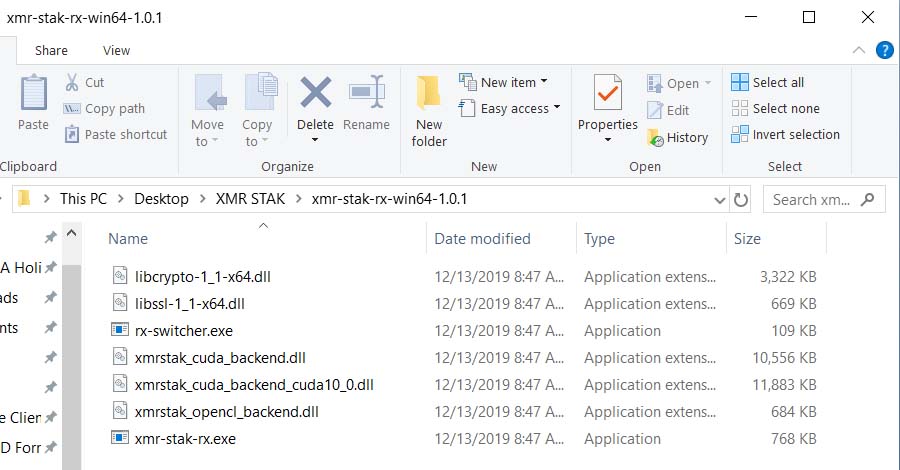Viewport: 900px width, 470px height.
Task: Open the History option
Action: (x=678, y=137)
